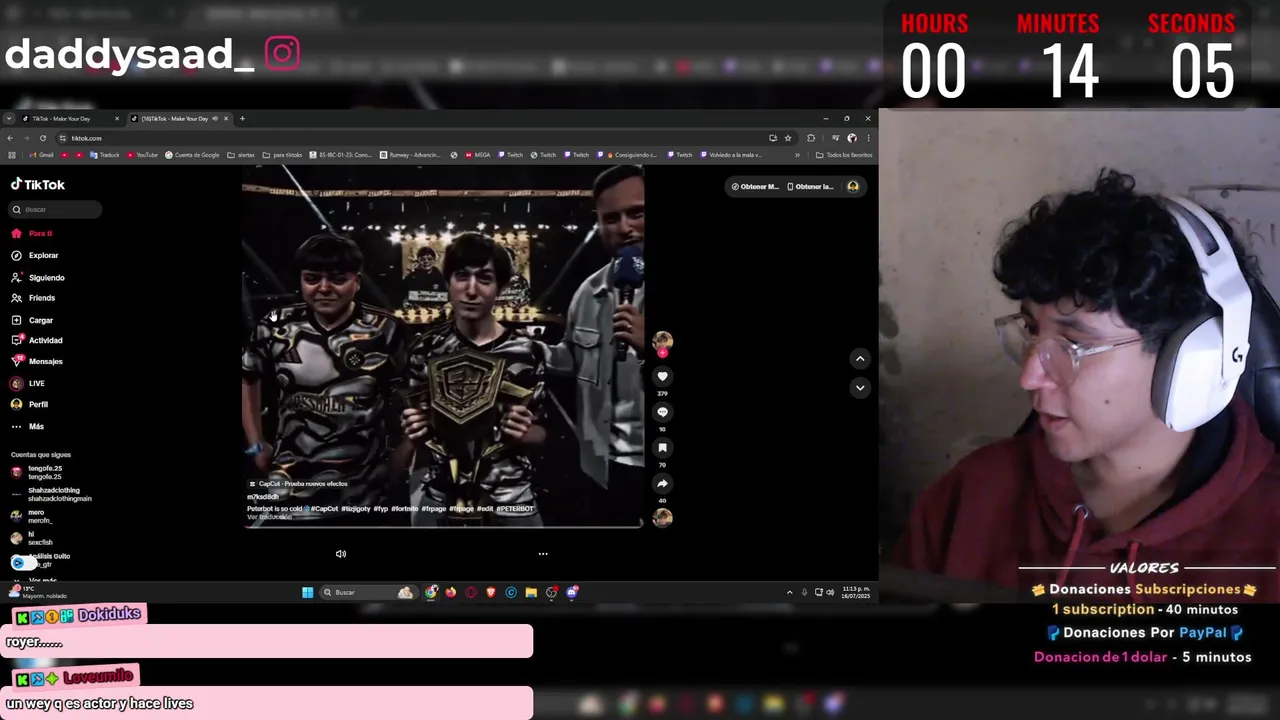Viewport: 1280px width, 720px height.
Task: Click 'Obtener M...' app button
Action: (x=754, y=187)
